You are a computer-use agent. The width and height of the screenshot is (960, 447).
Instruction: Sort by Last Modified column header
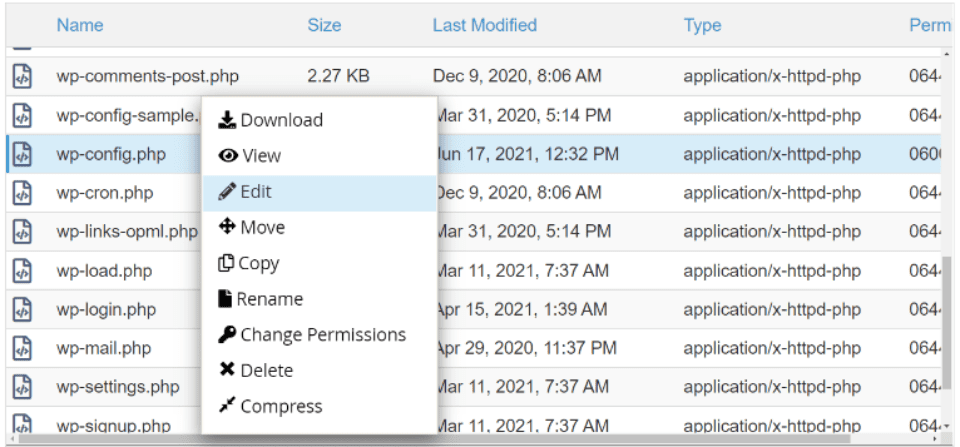click(x=484, y=25)
